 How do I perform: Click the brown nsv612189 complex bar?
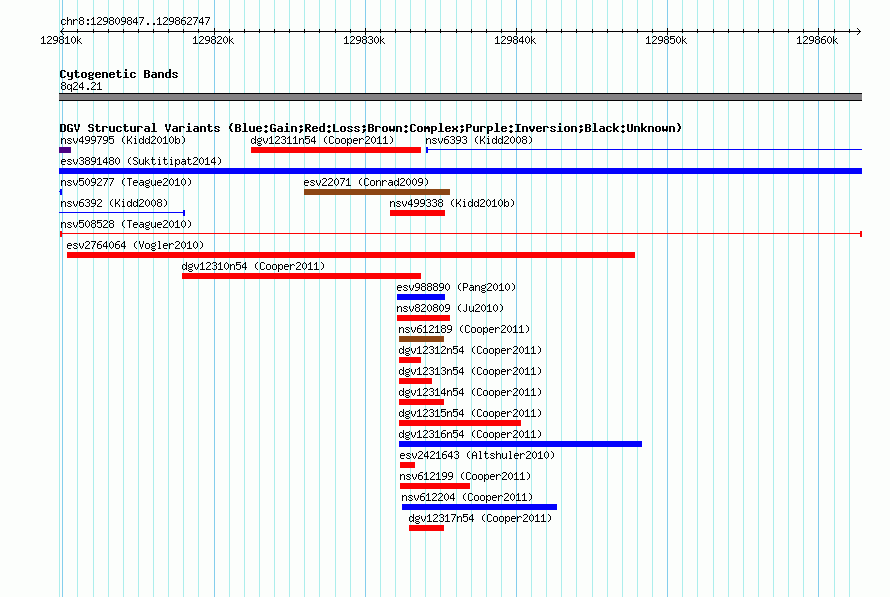pyautogui.click(x=421, y=339)
